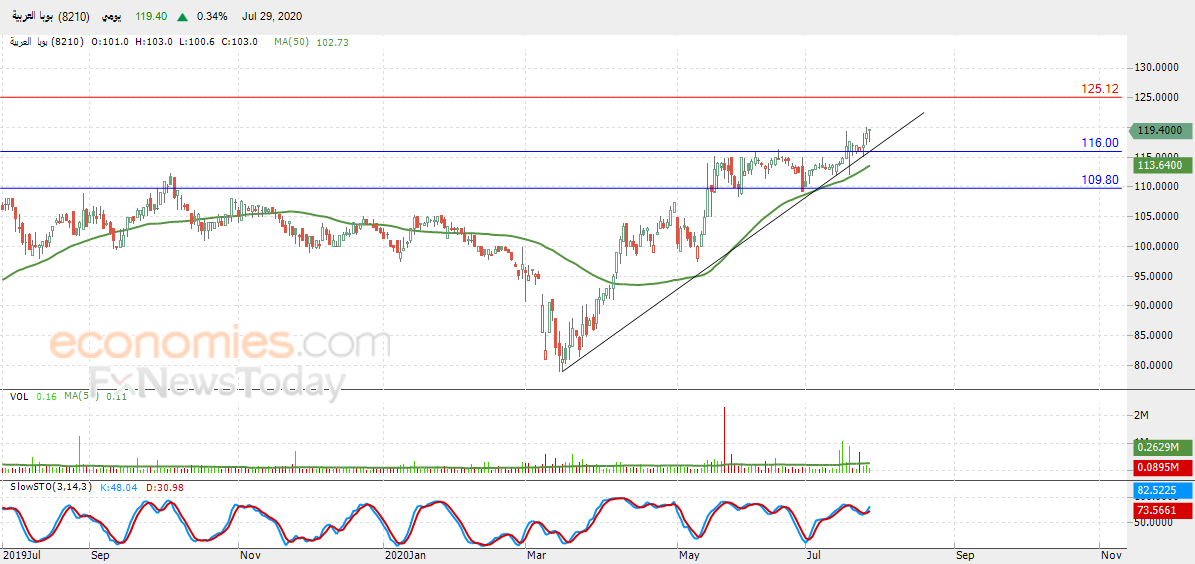Click the 113.6400 moving average price tag
Image resolution: width=1195 pixels, height=564 pixels.
[1160, 165]
